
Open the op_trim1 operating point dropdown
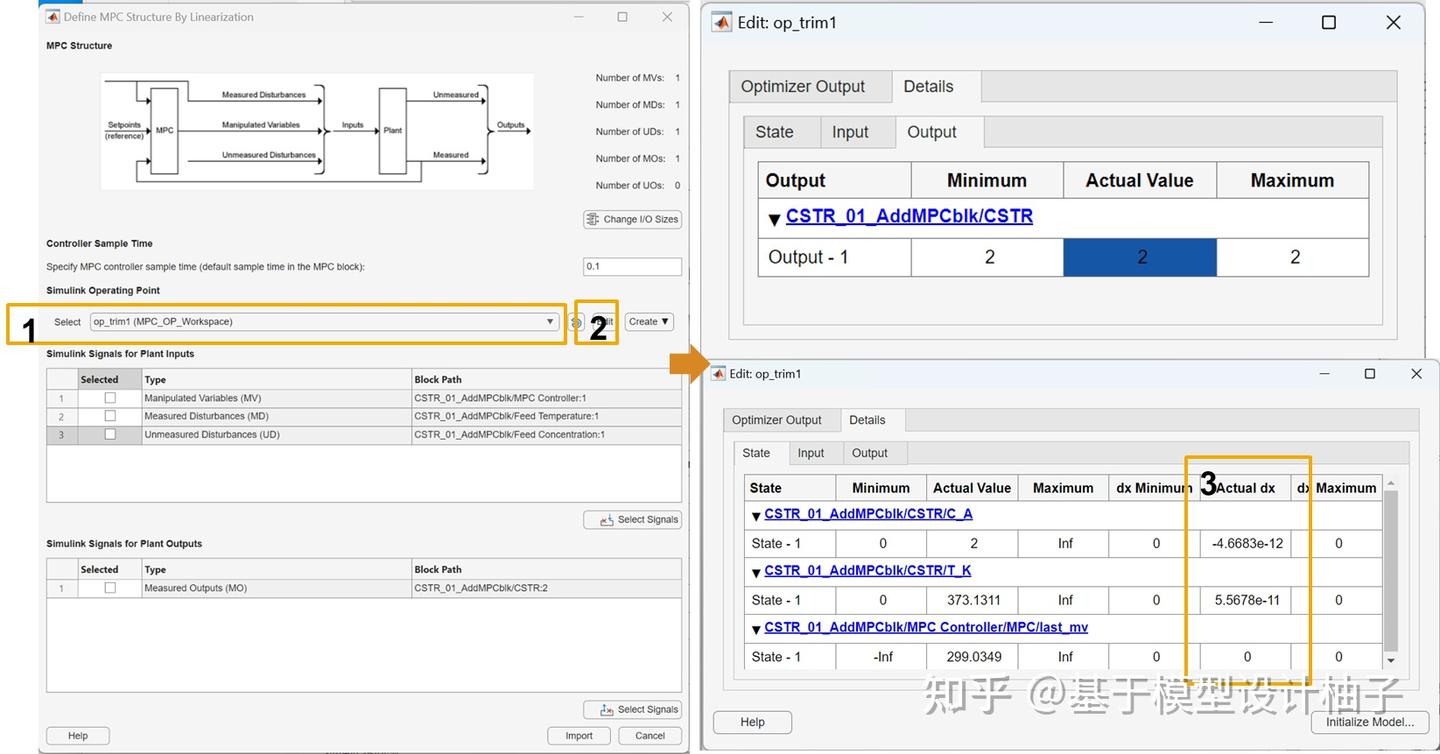549,322
